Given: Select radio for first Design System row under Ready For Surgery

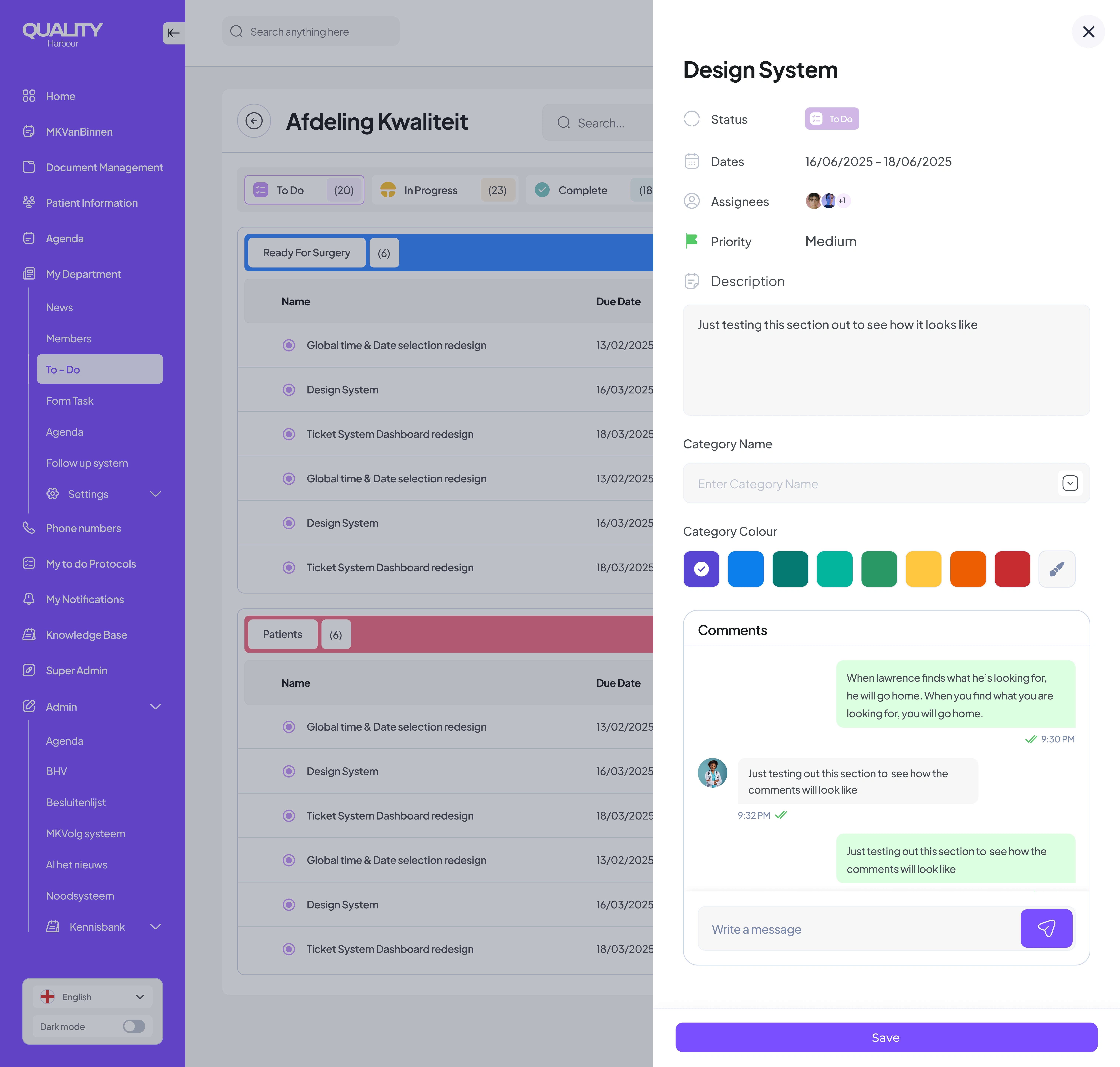Looking at the screenshot, I should 289,390.
